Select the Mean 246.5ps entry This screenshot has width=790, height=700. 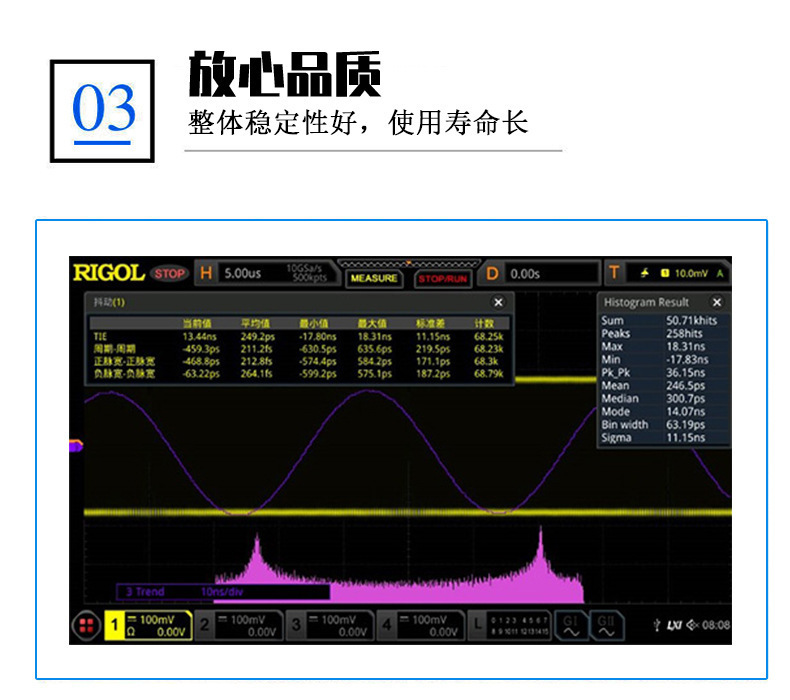click(664, 386)
